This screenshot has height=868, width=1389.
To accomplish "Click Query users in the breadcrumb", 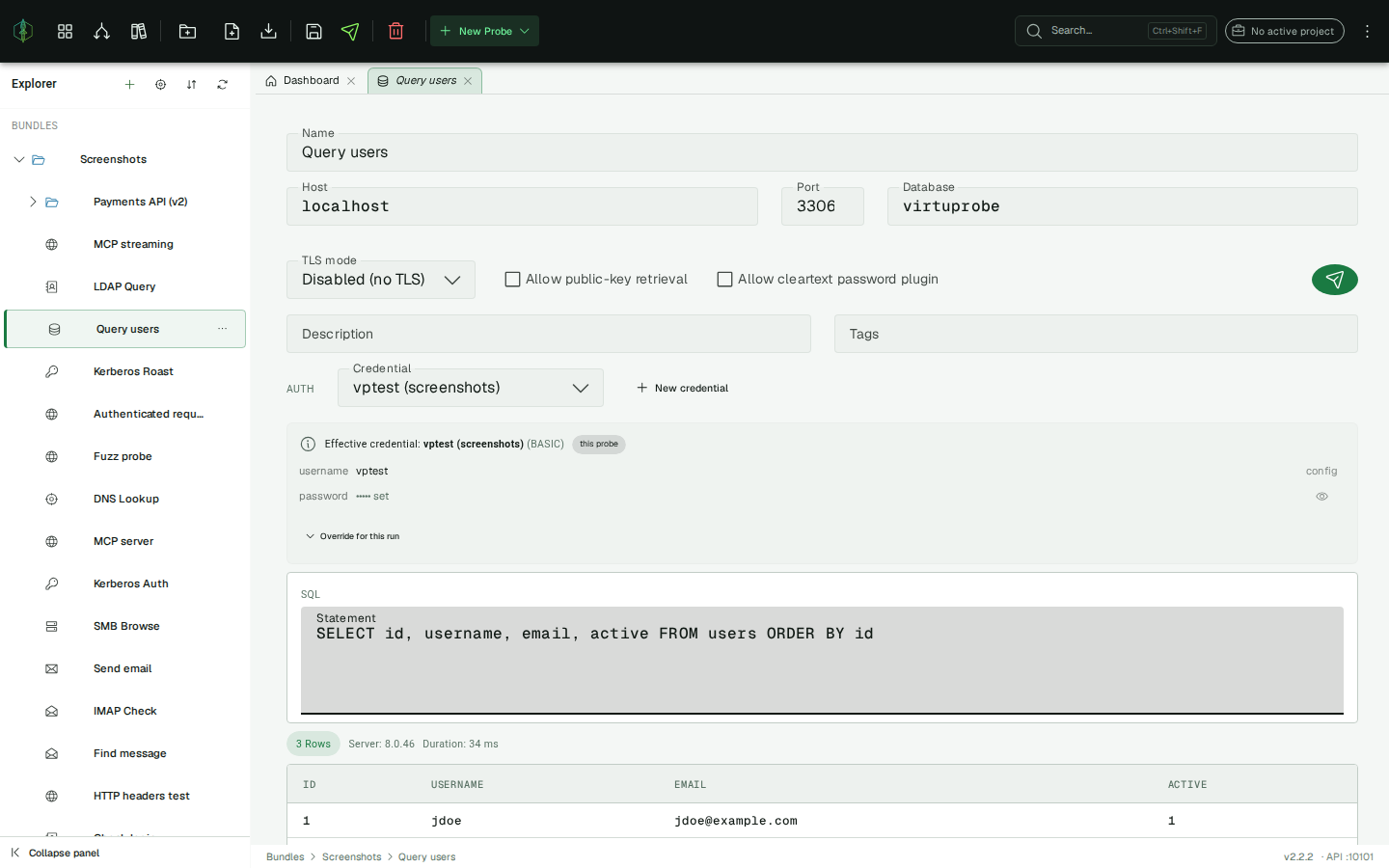I will [426, 856].
